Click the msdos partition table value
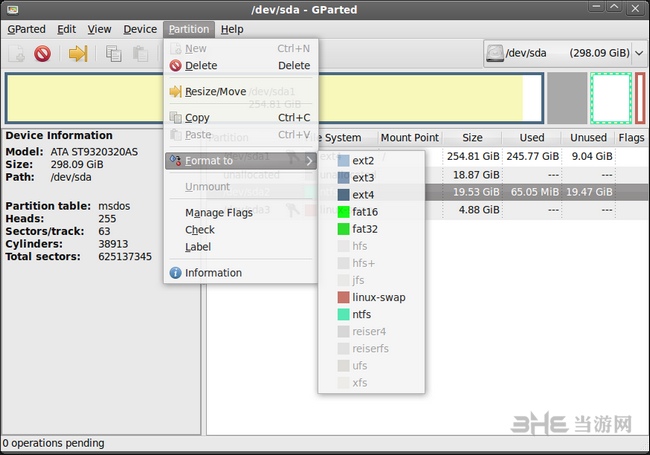 [x=114, y=206]
